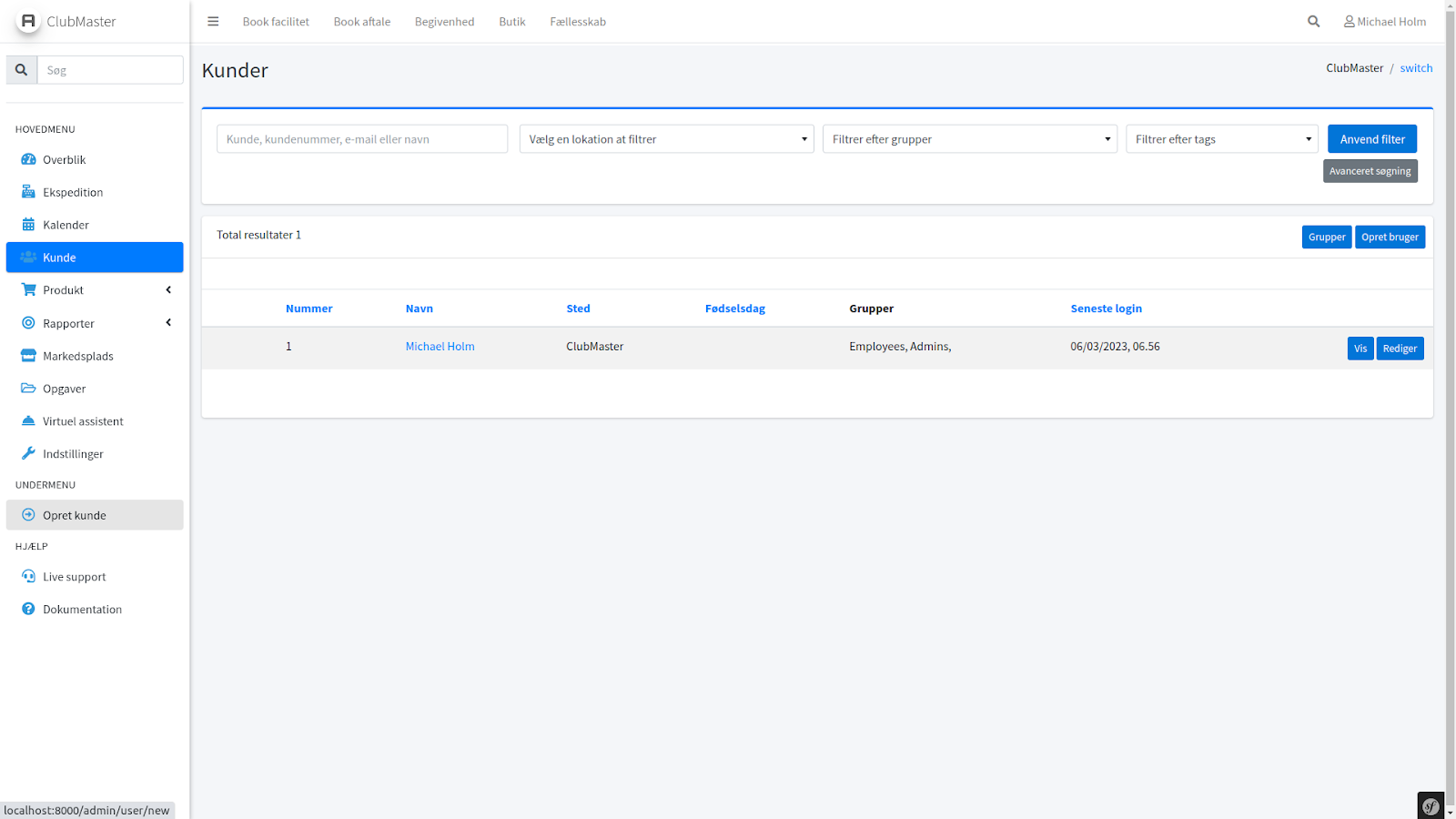
Task: Open the Filtrer efter tags dropdown
Action: 1221,139
